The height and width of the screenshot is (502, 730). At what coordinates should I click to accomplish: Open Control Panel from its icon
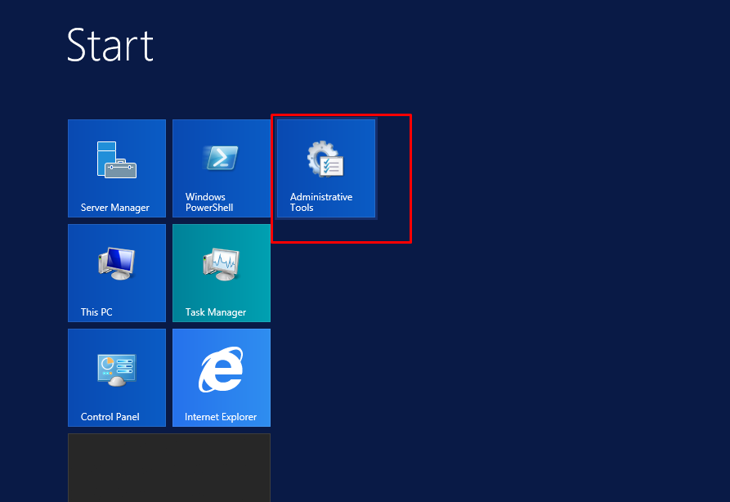[116, 369]
